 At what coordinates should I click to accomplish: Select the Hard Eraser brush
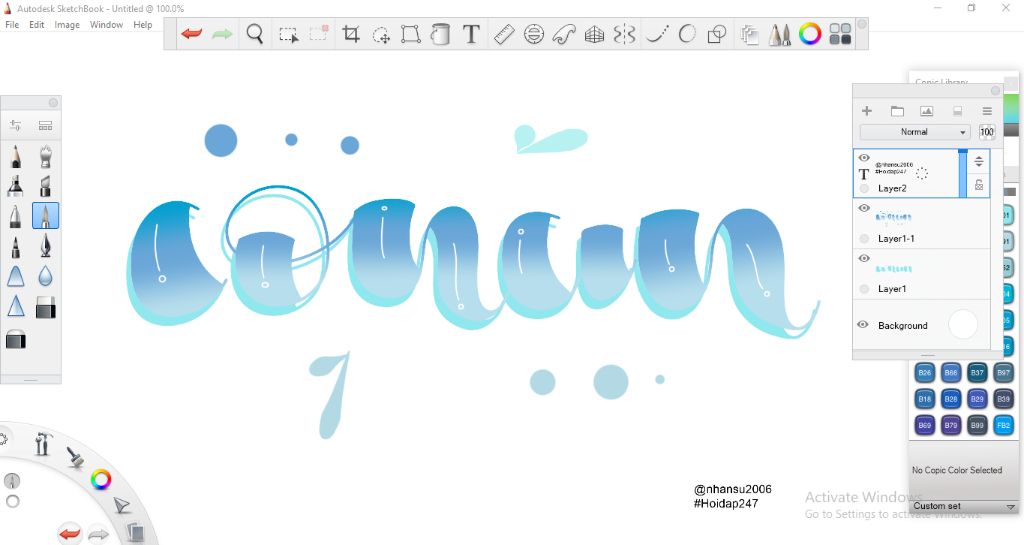45,307
